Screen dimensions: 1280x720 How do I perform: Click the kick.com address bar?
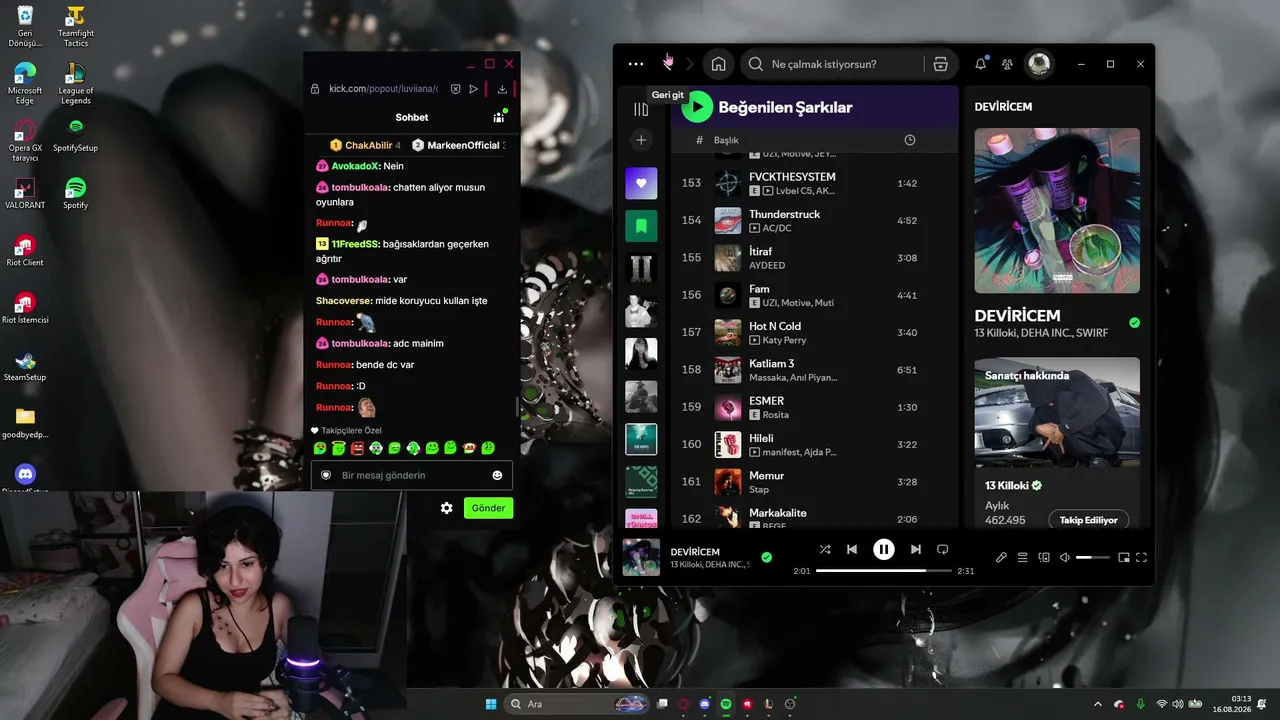click(386, 89)
